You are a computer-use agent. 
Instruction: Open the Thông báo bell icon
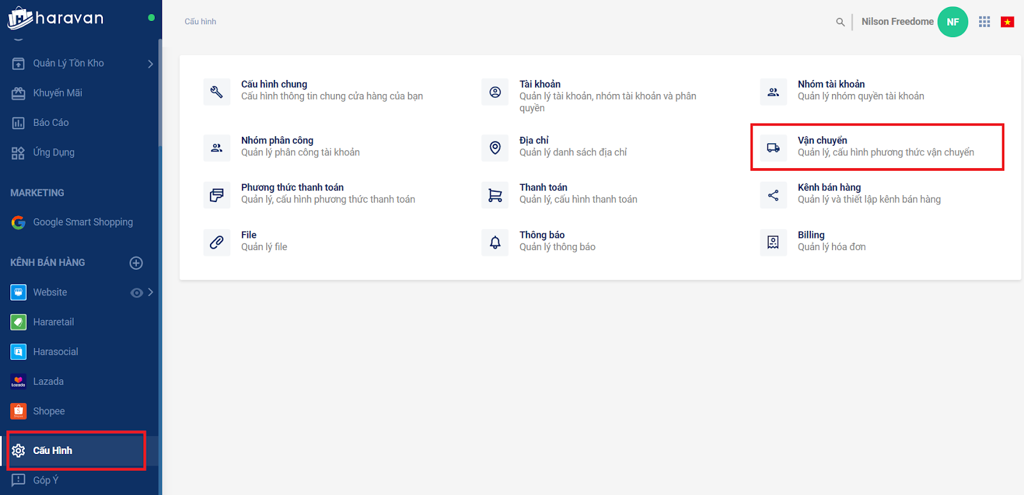(x=495, y=243)
